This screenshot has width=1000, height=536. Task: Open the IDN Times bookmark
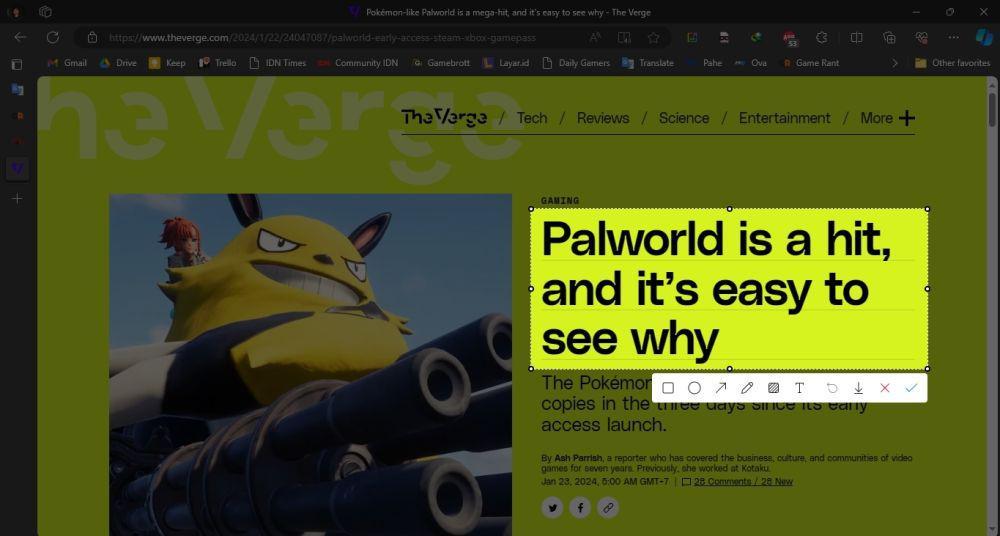277,63
